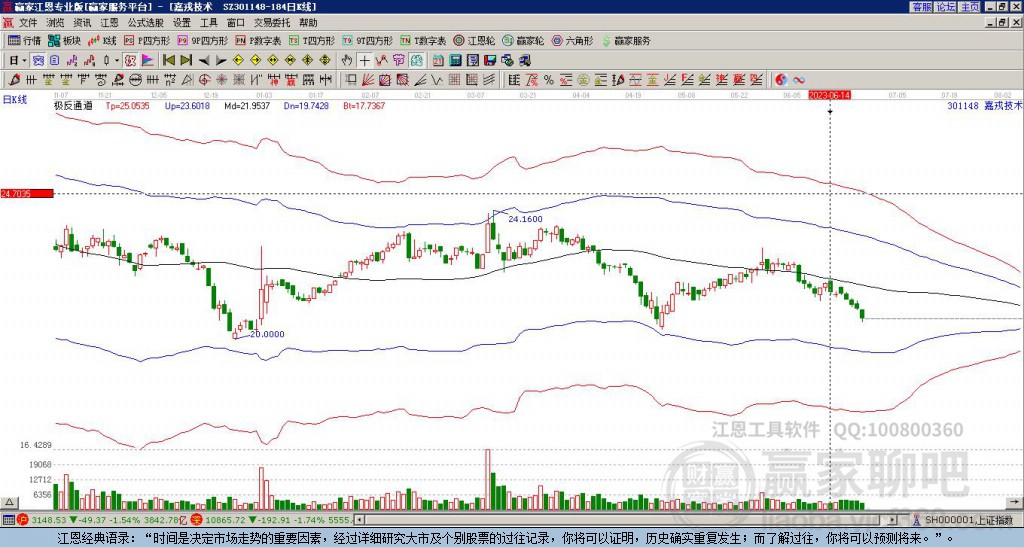
Task: Select the percent % retracement tool
Action: tap(549, 80)
